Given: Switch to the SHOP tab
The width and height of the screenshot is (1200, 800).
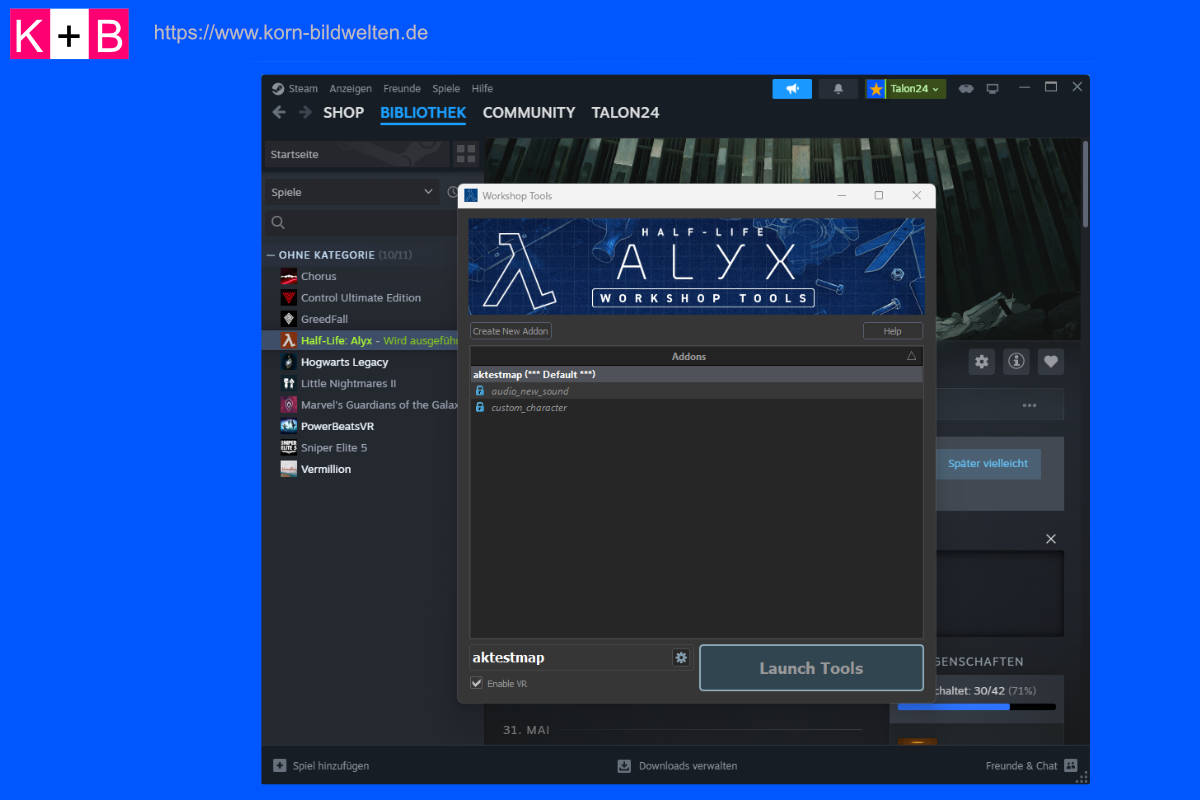Looking at the screenshot, I should pyautogui.click(x=343, y=113).
